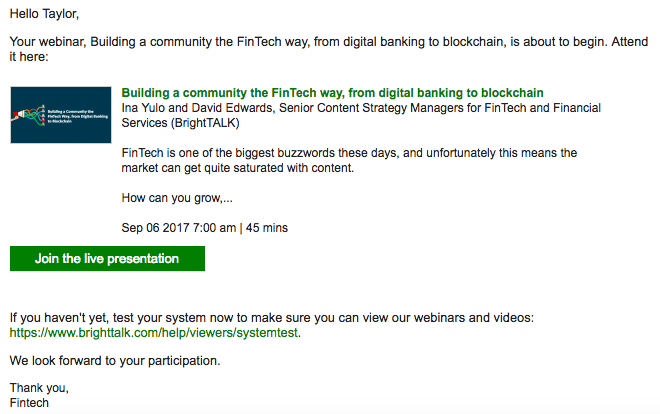Open the brighttalk.com systemtest help link
Viewport: 660px width, 414px height.
click(x=154, y=333)
